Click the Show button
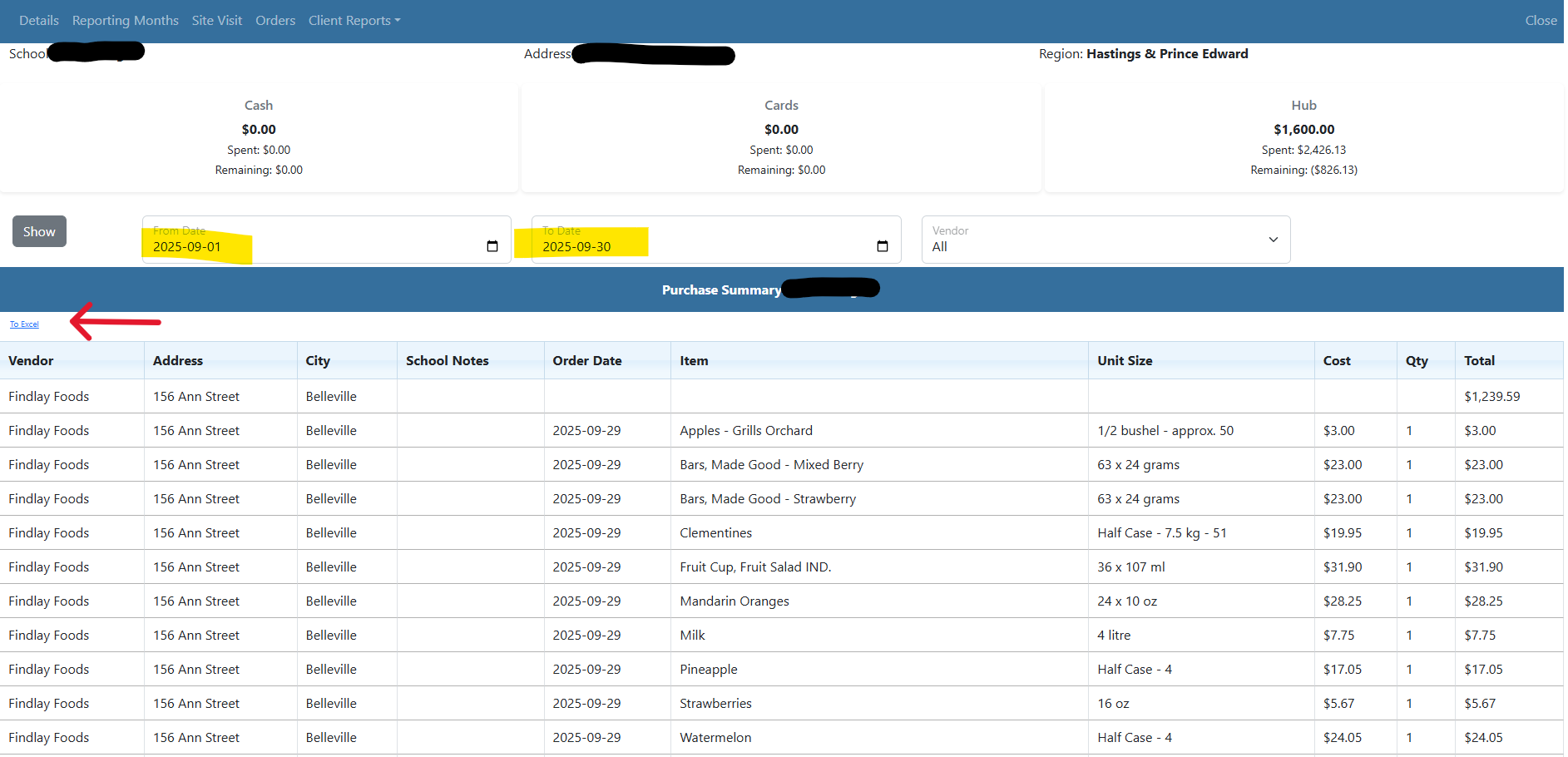 (x=39, y=231)
